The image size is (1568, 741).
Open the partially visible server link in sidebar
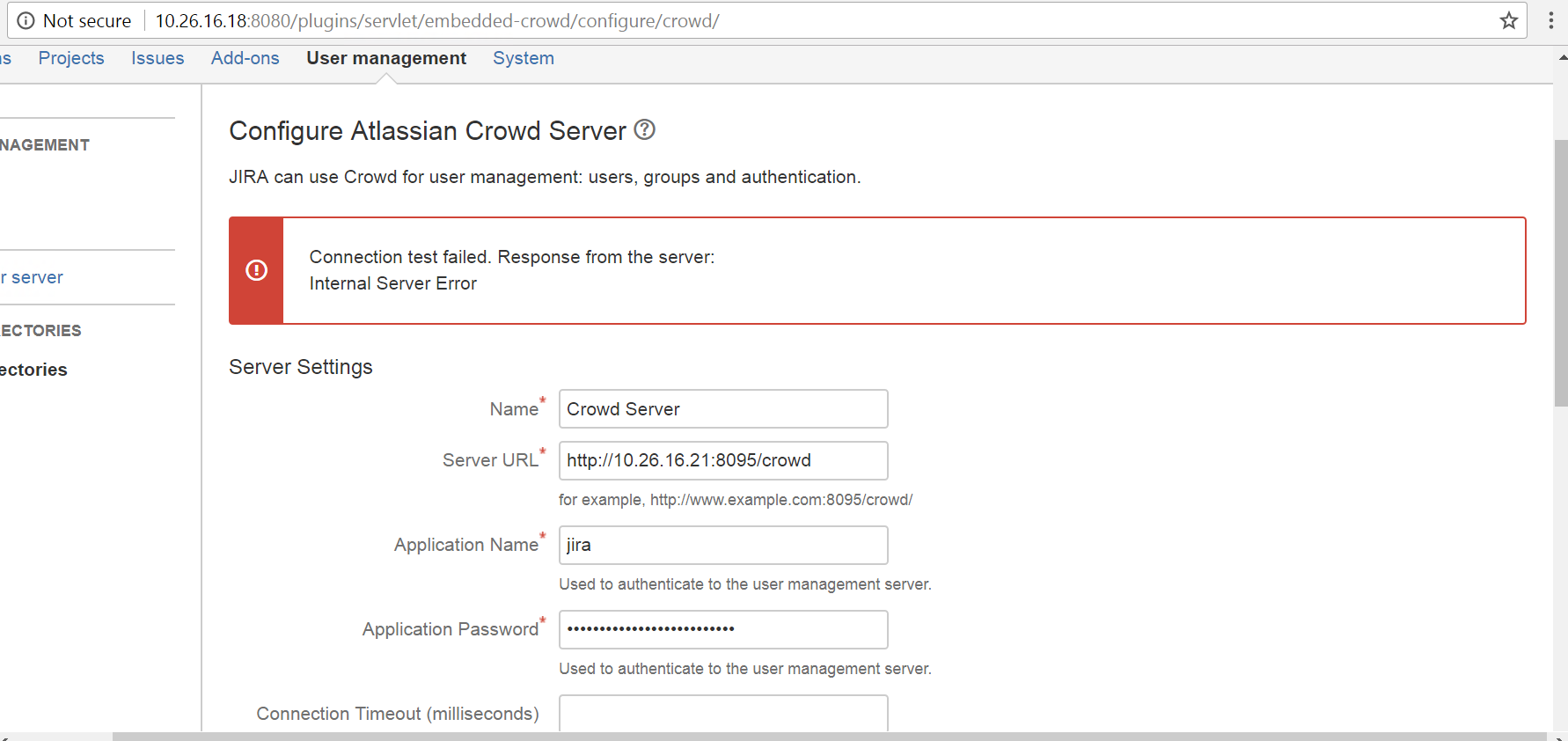coord(33,277)
